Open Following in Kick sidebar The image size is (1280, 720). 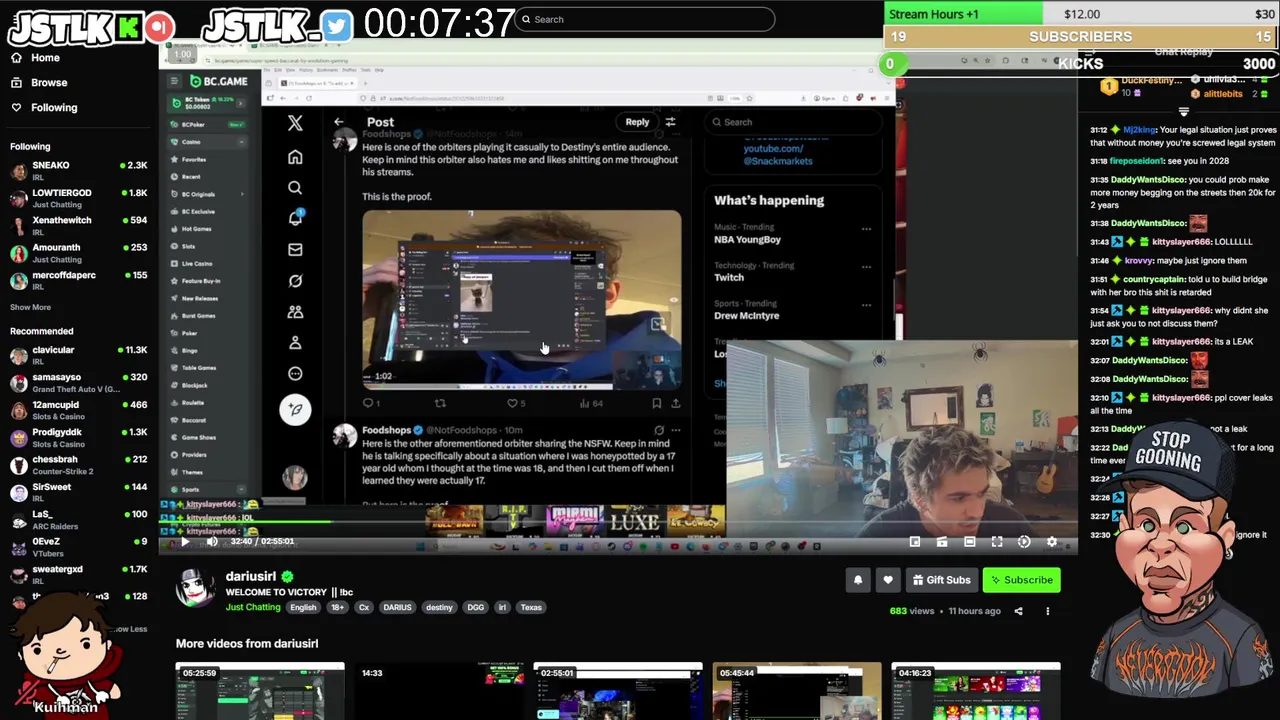(44, 107)
